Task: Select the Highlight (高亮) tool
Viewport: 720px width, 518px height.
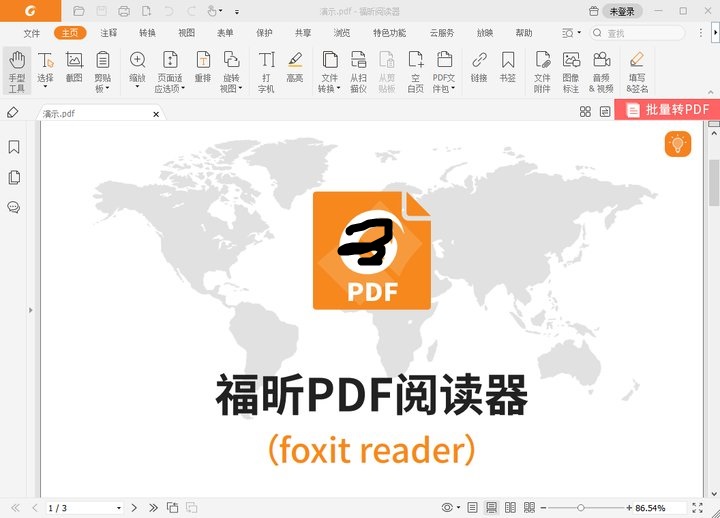Action: (295, 67)
